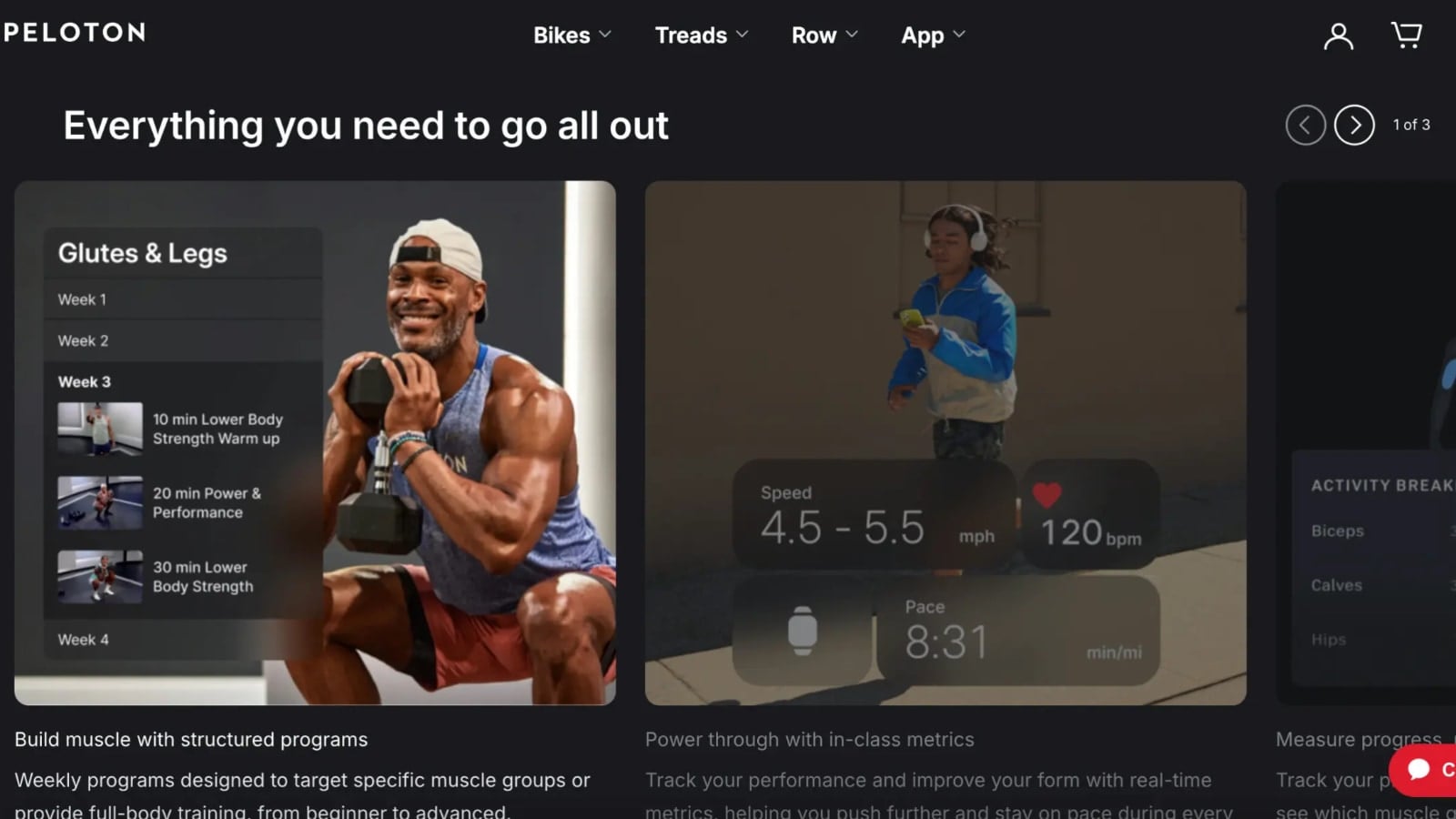Go to previous carousel slide
The height and width of the screenshot is (819, 1456).
click(1305, 125)
